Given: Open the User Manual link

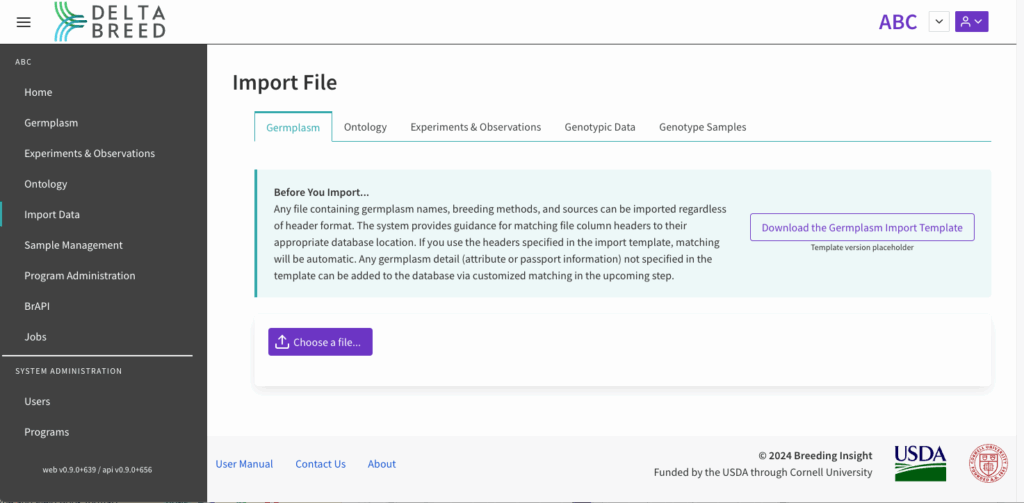Looking at the screenshot, I should tap(244, 464).
